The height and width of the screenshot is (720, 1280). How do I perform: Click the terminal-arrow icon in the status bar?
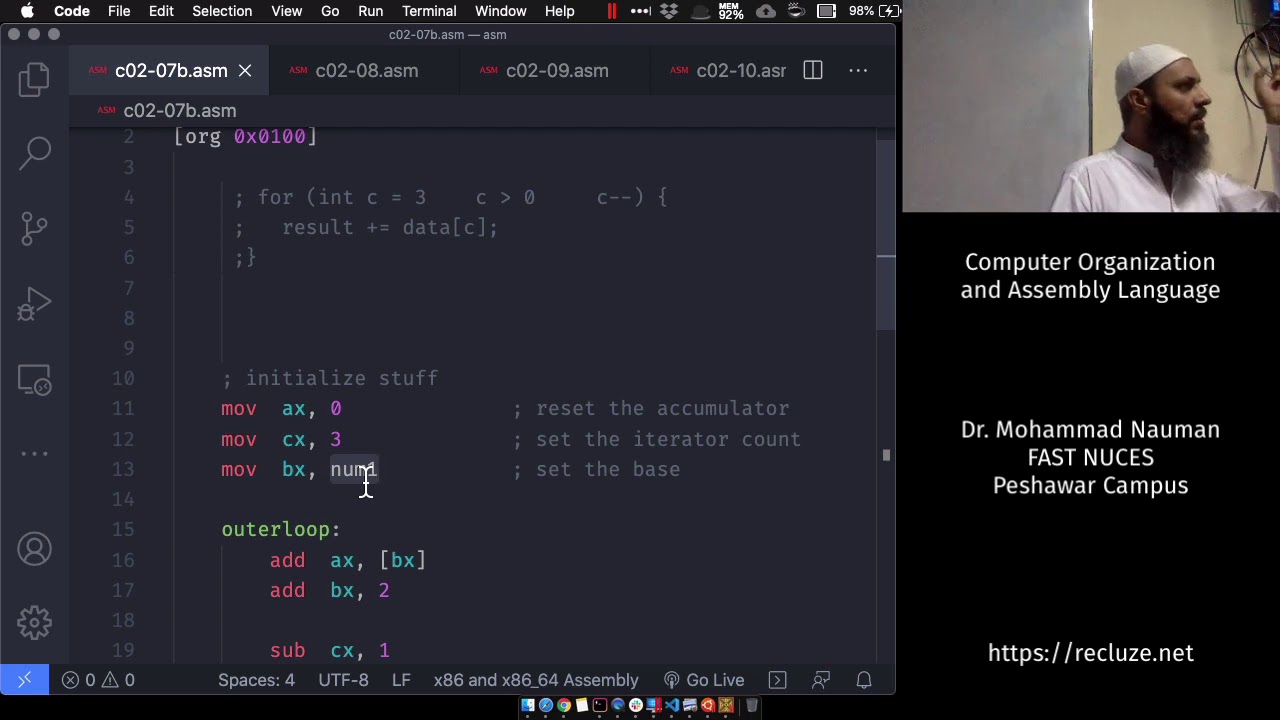click(x=777, y=680)
